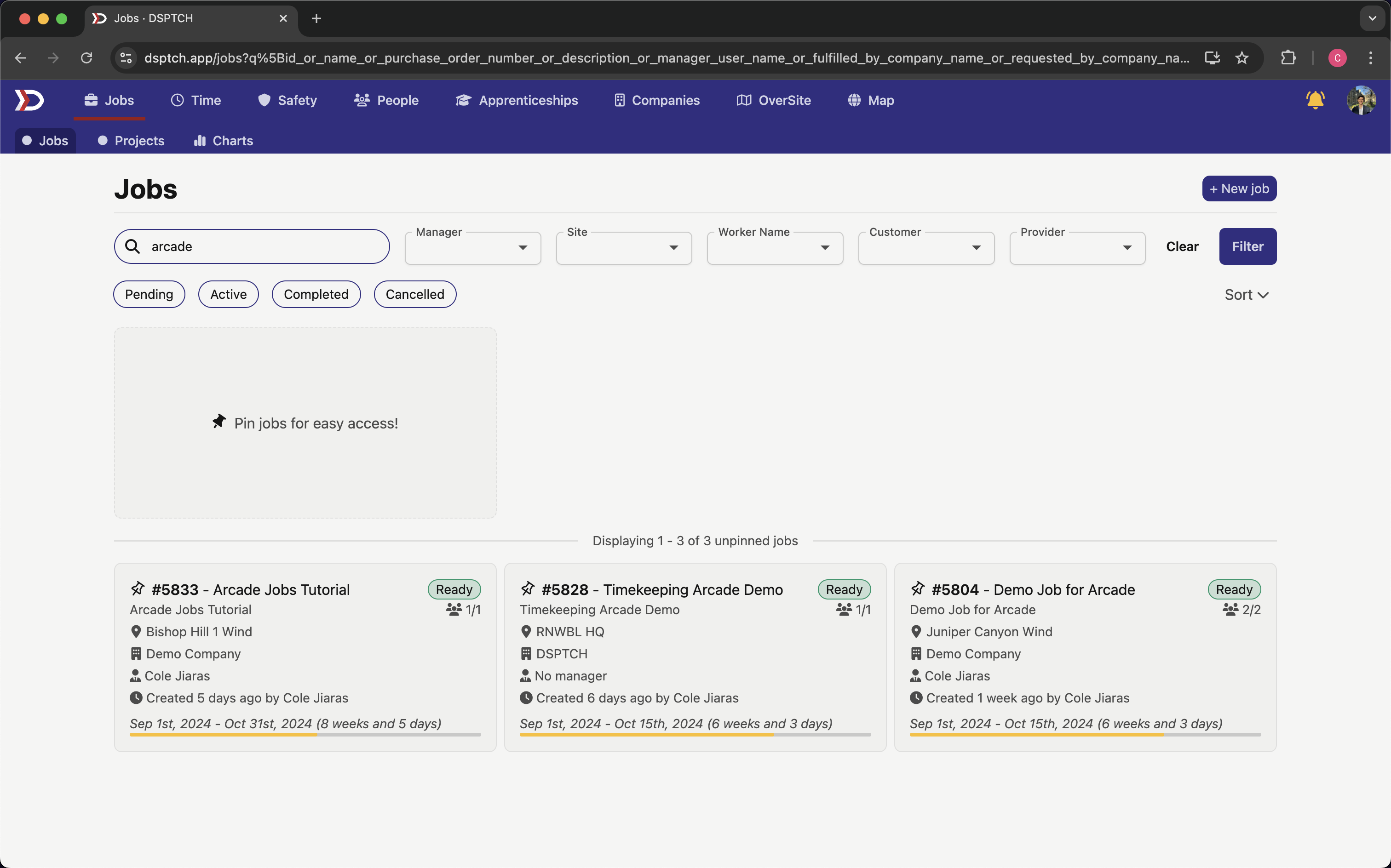Screen dimensions: 1391x868
Task: Open the Time section in navbar
Action: click(x=195, y=101)
